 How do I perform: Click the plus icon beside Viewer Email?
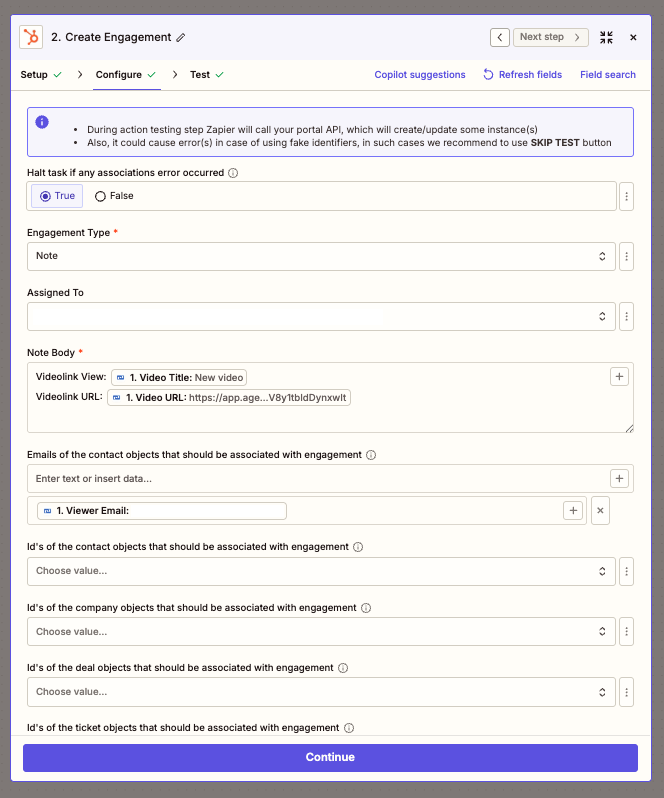click(573, 511)
